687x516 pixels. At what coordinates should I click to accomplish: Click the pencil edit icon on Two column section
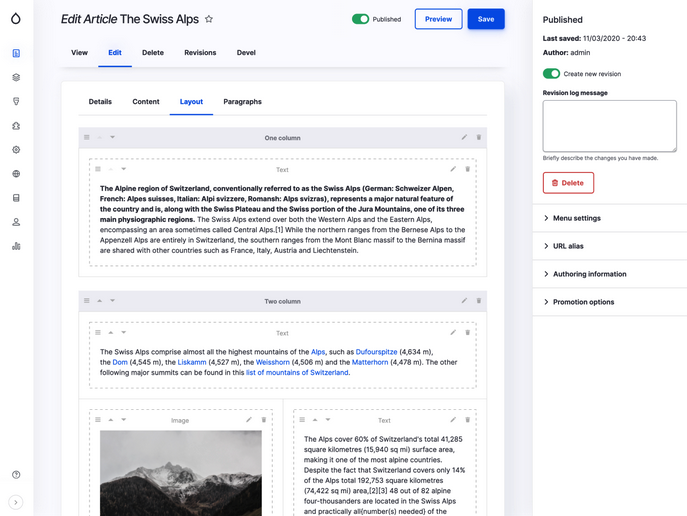(464, 300)
